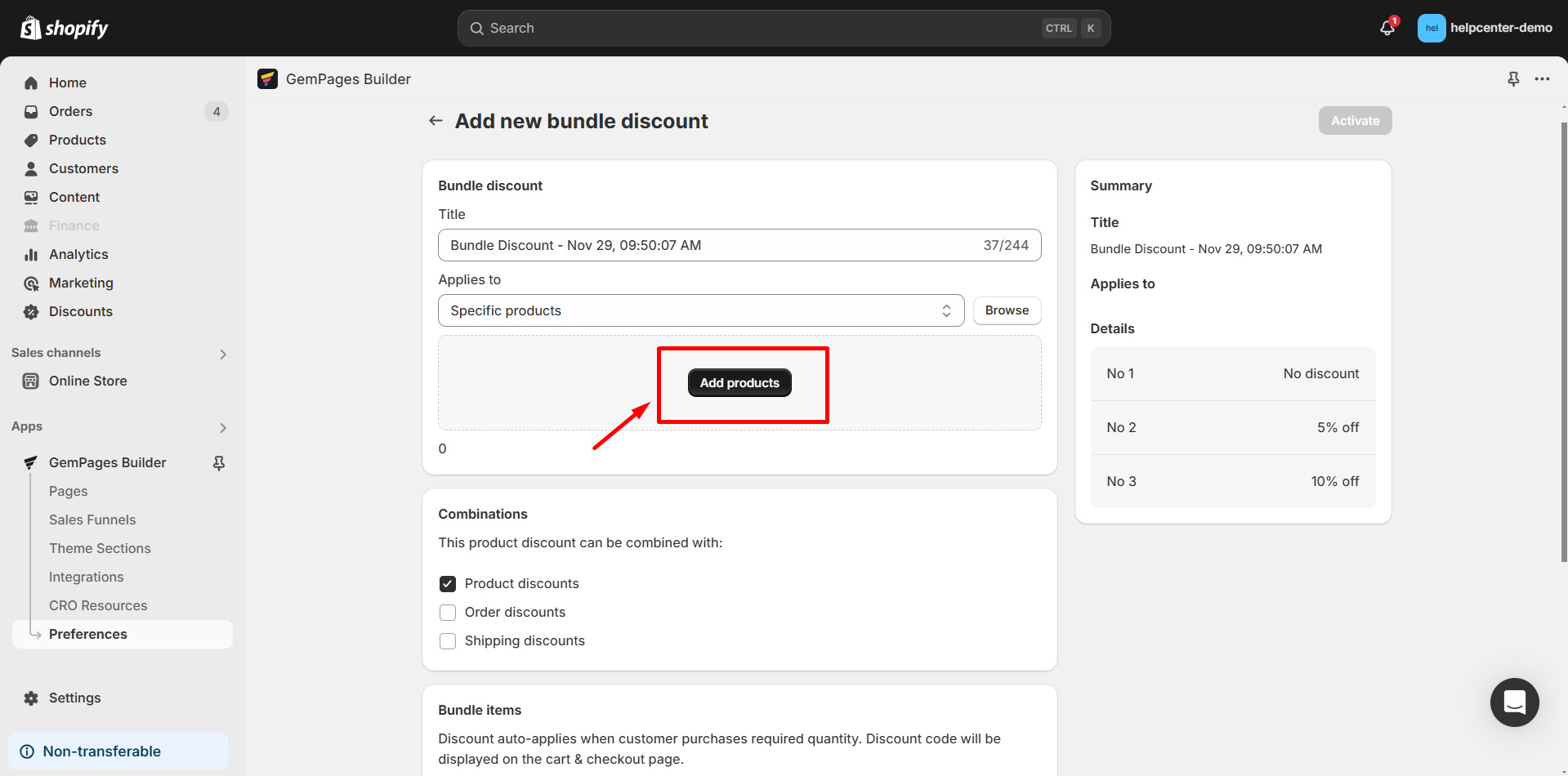
Task: Expand the Apps section
Action: pyautogui.click(x=222, y=427)
